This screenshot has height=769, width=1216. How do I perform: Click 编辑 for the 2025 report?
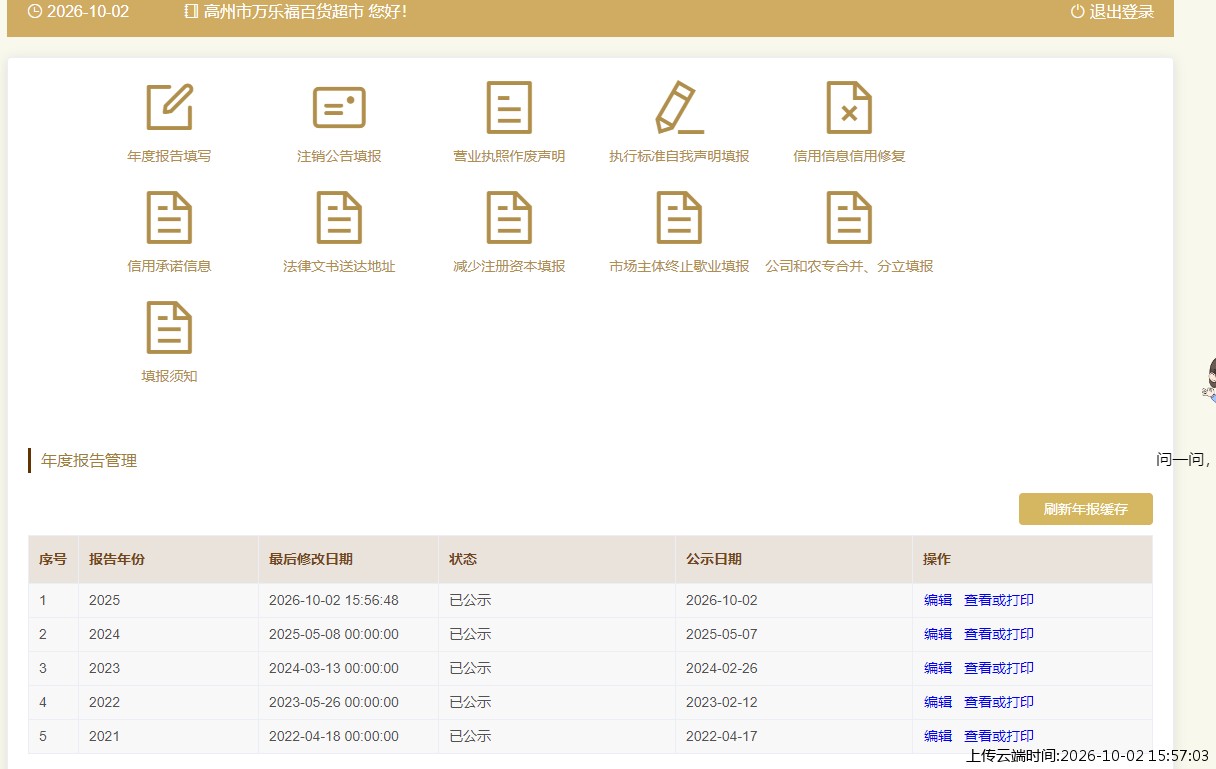coord(938,600)
